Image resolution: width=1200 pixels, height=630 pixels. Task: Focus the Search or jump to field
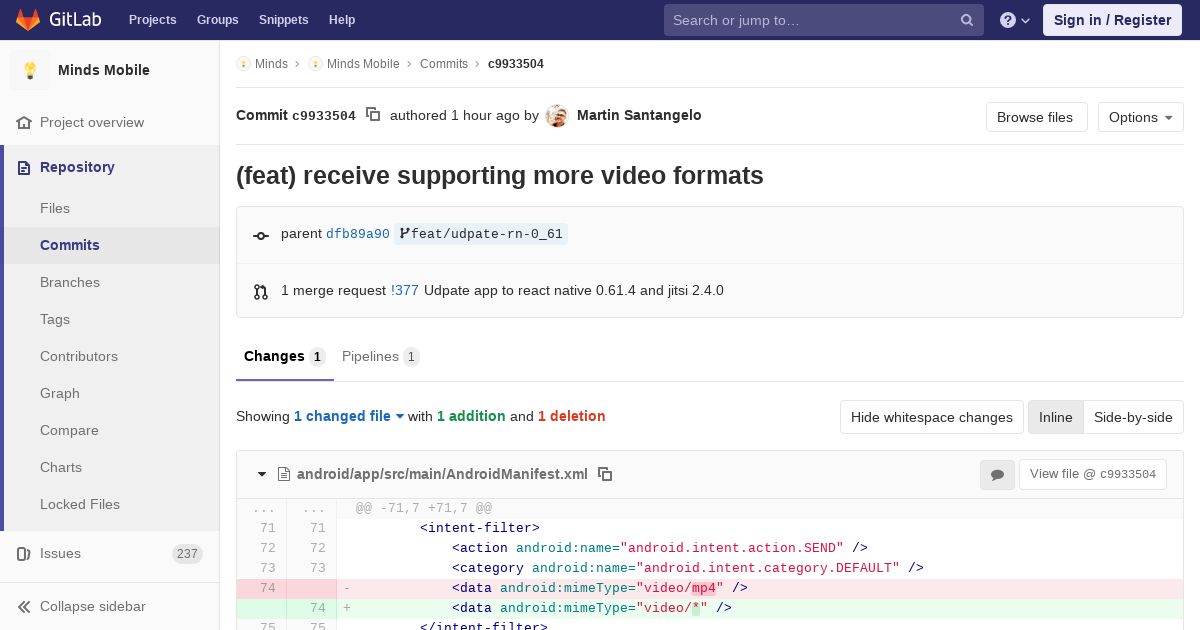pyautogui.click(x=824, y=20)
